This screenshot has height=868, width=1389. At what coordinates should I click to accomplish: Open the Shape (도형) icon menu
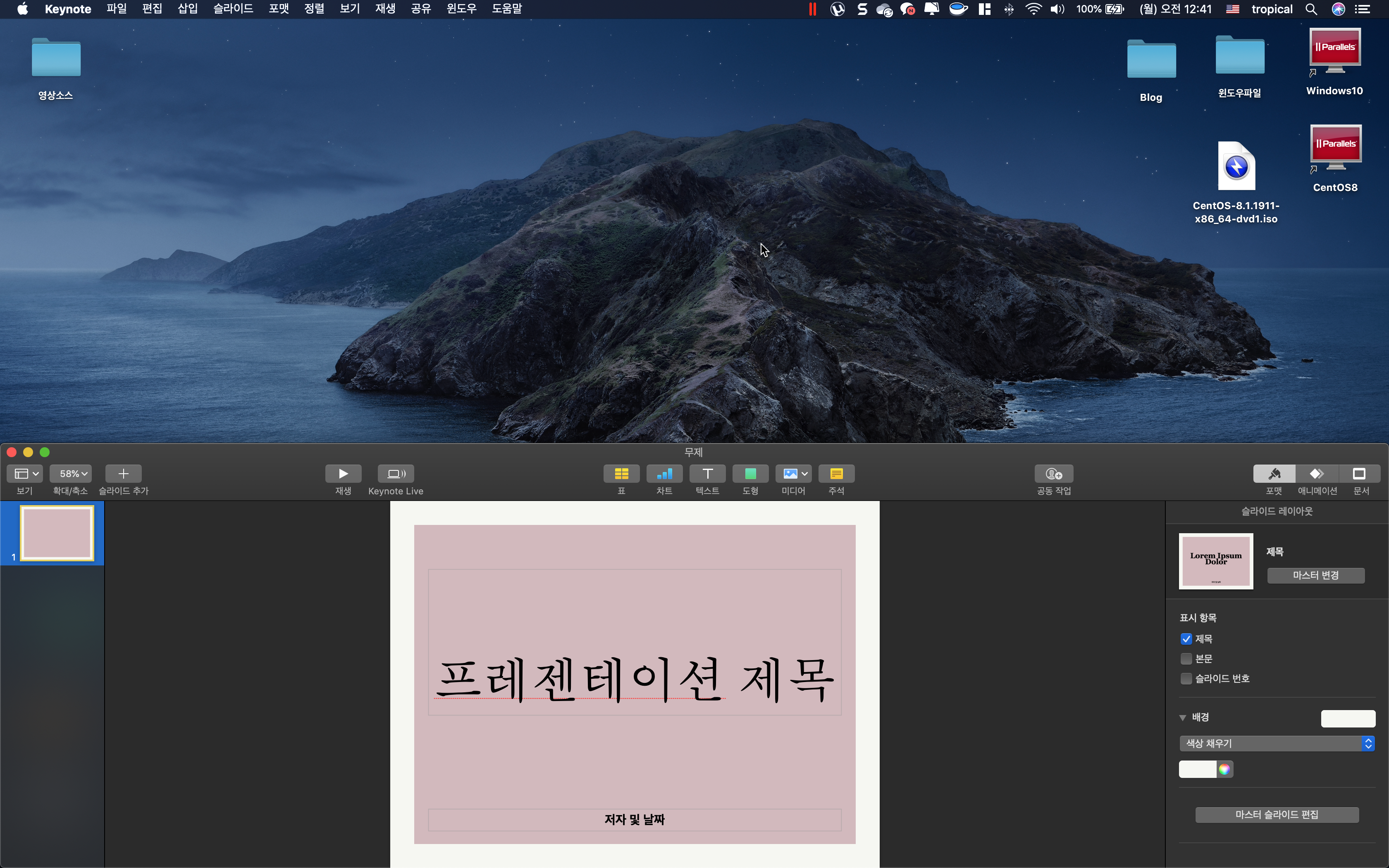[x=750, y=474]
